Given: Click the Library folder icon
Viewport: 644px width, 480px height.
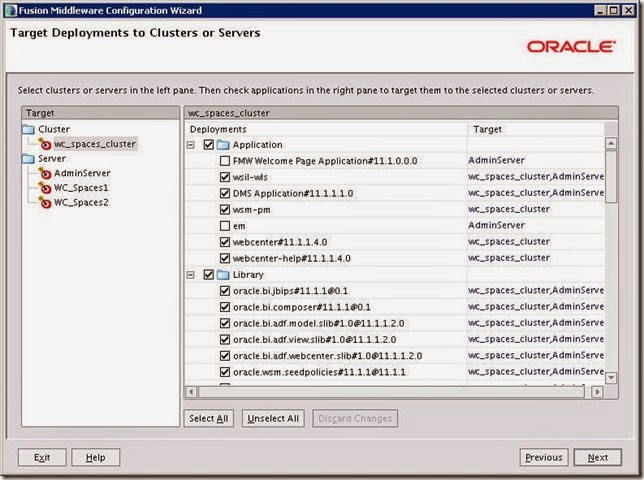Looking at the screenshot, I should (x=223, y=275).
